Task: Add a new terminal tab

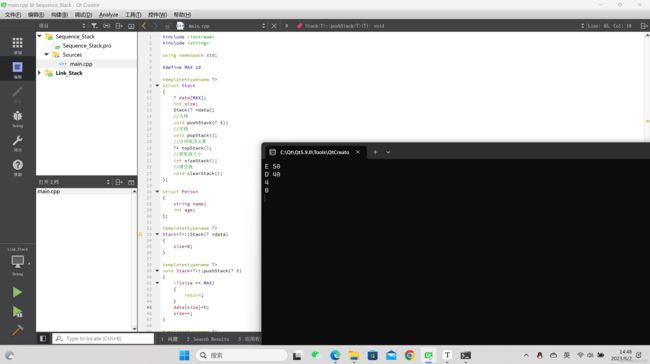Action: (375, 152)
